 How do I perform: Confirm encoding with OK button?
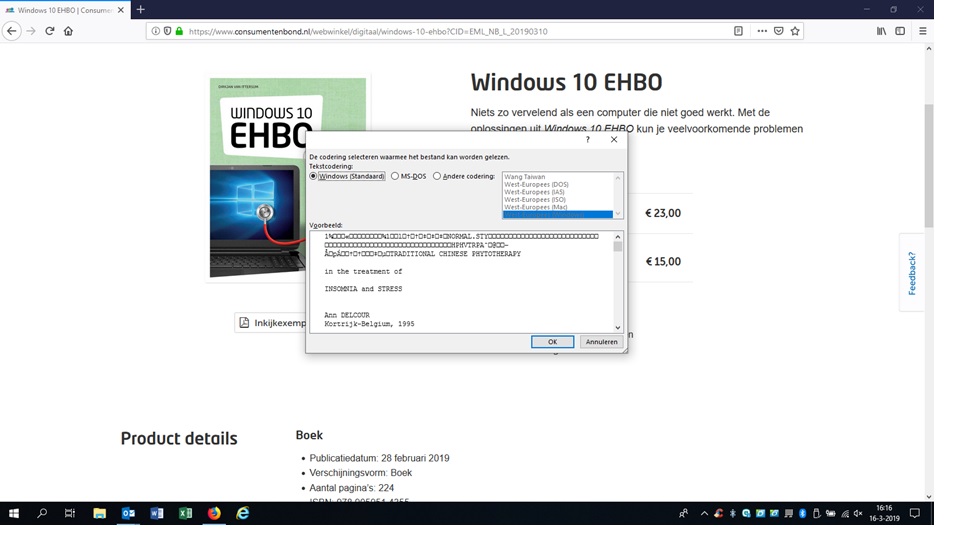pos(552,342)
